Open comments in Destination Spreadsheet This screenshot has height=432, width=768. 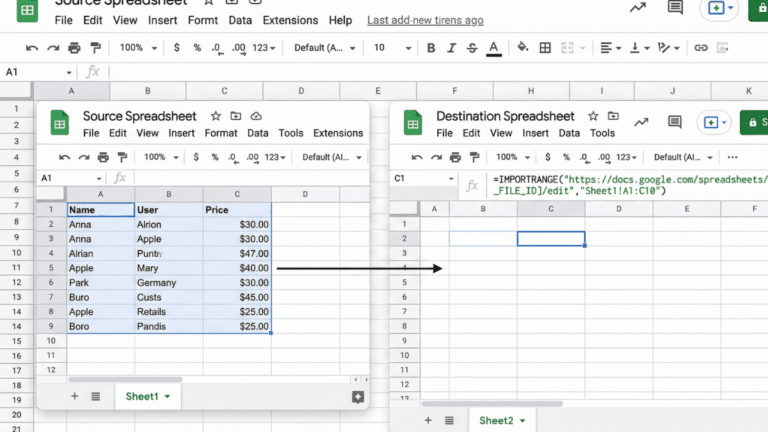point(674,122)
